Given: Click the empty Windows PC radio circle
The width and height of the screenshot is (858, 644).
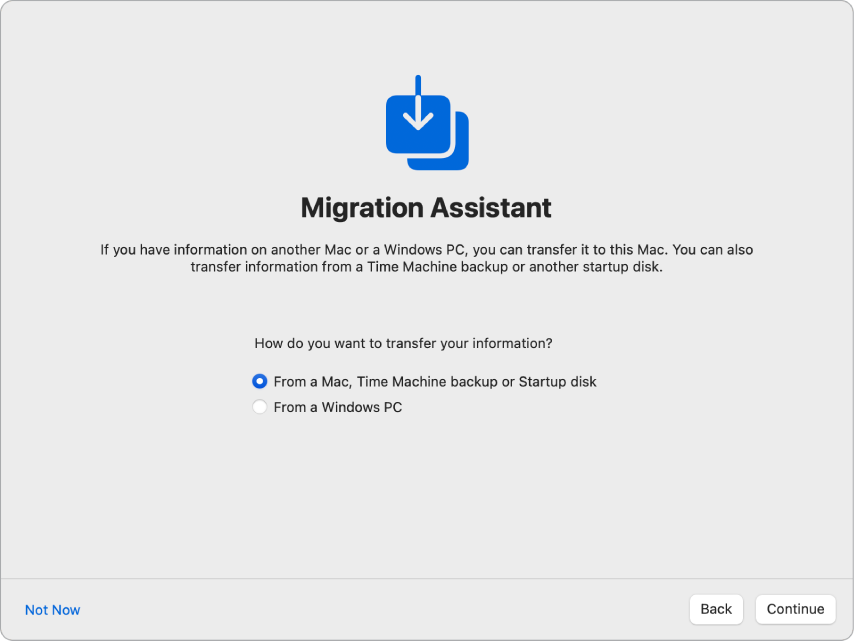Looking at the screenshot, I should 259,407.
